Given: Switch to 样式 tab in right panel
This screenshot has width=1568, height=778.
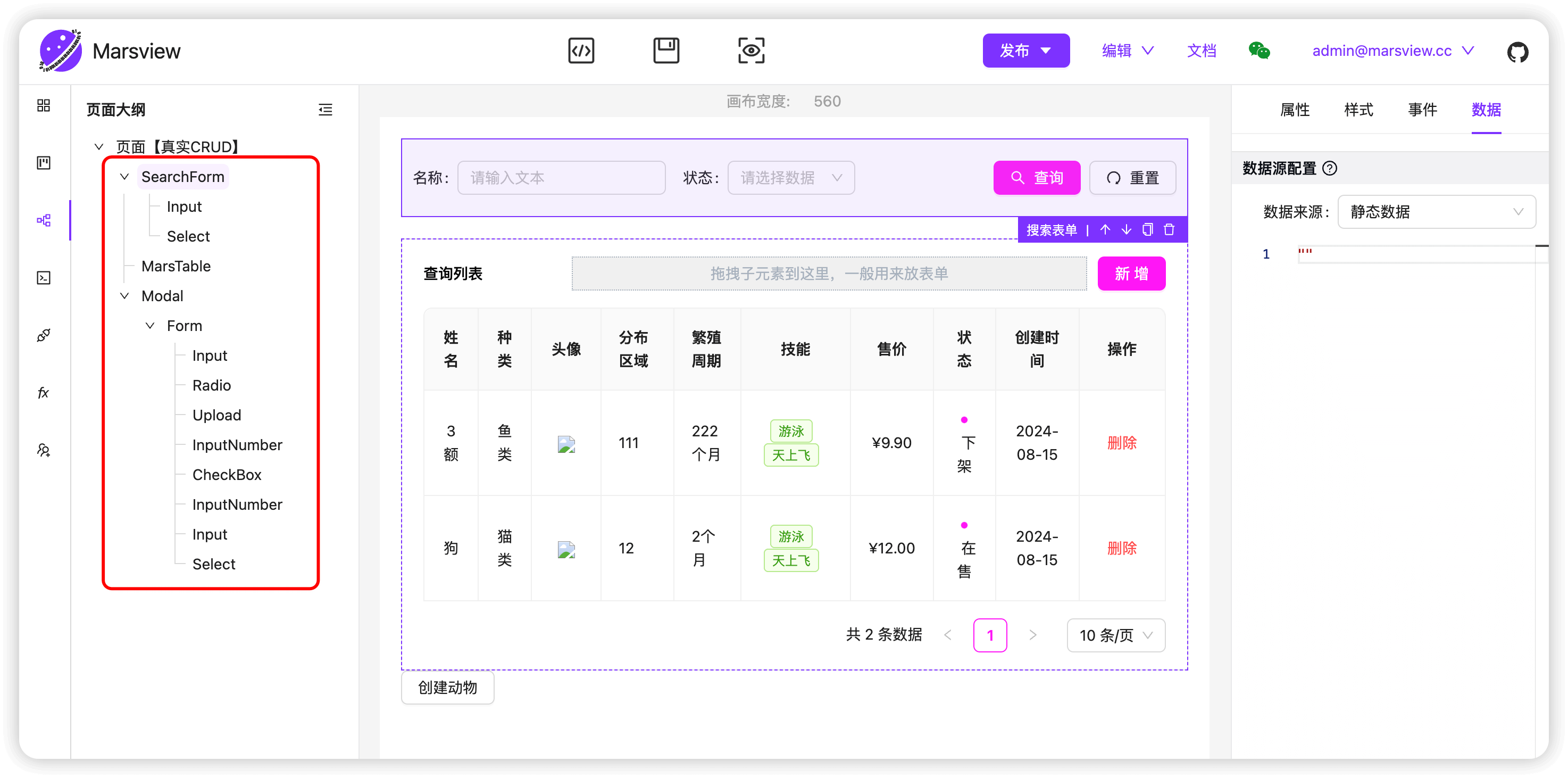Looking at the screenshot, I should pyautogui.click(x=1358, y=109).
